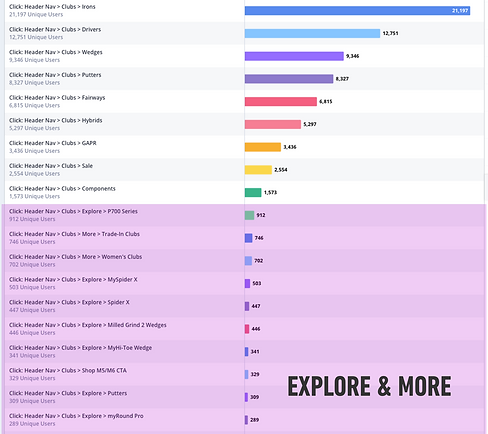Screen dimensions: 488x434
Task: Click the Hybrids pink bar
Action: 273,124
